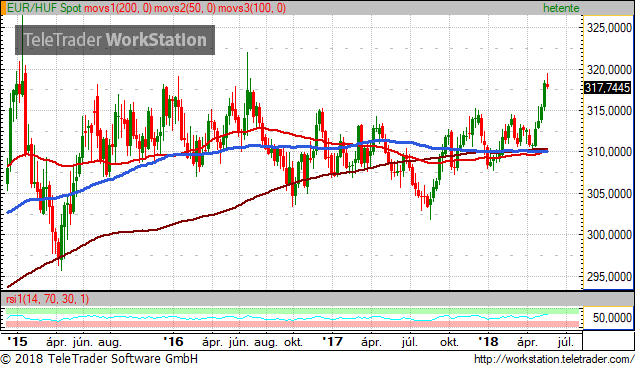Click the 315,0000 price axis label
This screenshot has height=368, width=635.
click(609, 111)
